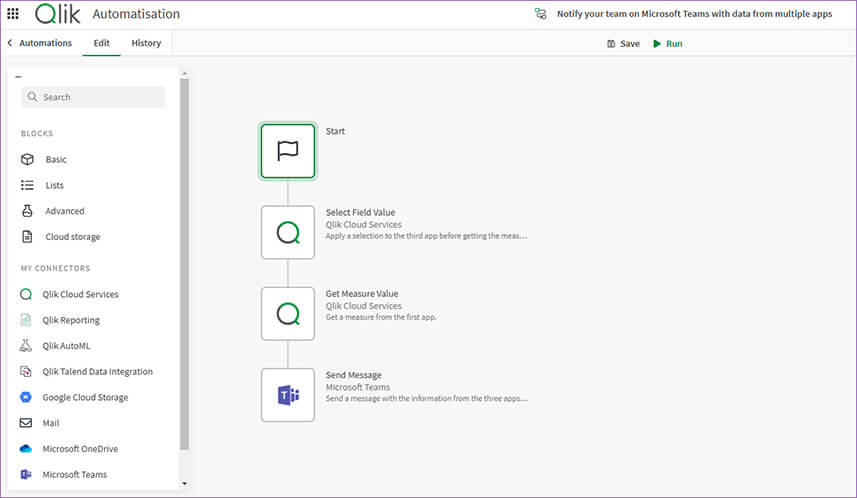
Task: Click the automation title text at top right
Action: pyautogui.click(x=694, y=14)
